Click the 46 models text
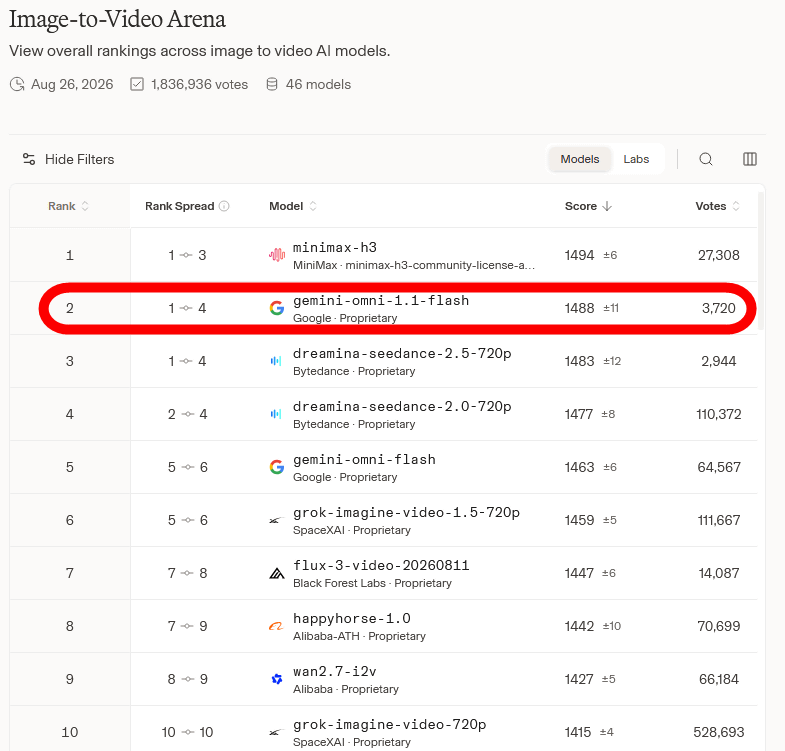Screen dimensions: 785x751 318,84
